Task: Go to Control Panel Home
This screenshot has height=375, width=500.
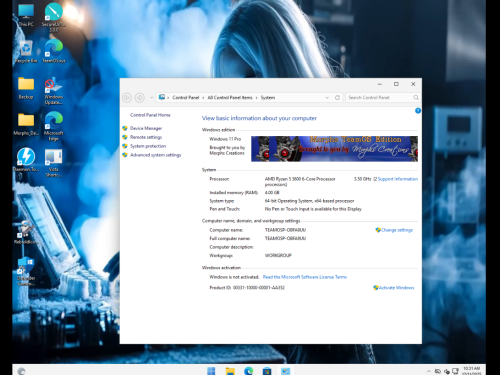Action: pyautogui.click(x=150, y=115)
